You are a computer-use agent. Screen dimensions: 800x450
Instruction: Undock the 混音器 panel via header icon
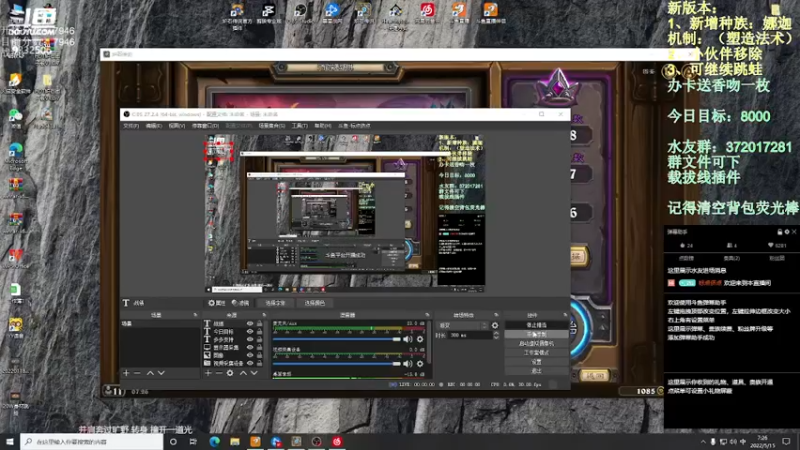point(427,315)
